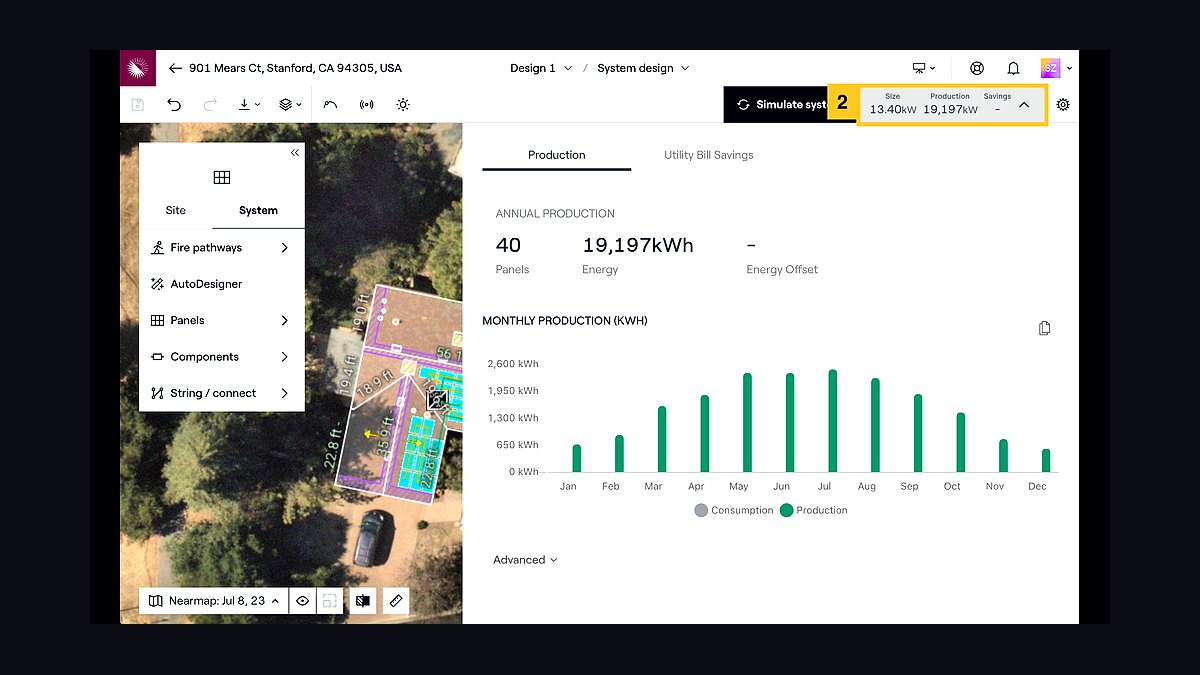Copy monthly production data icon
This screenshot has width=1200, height=675.
1045,328
